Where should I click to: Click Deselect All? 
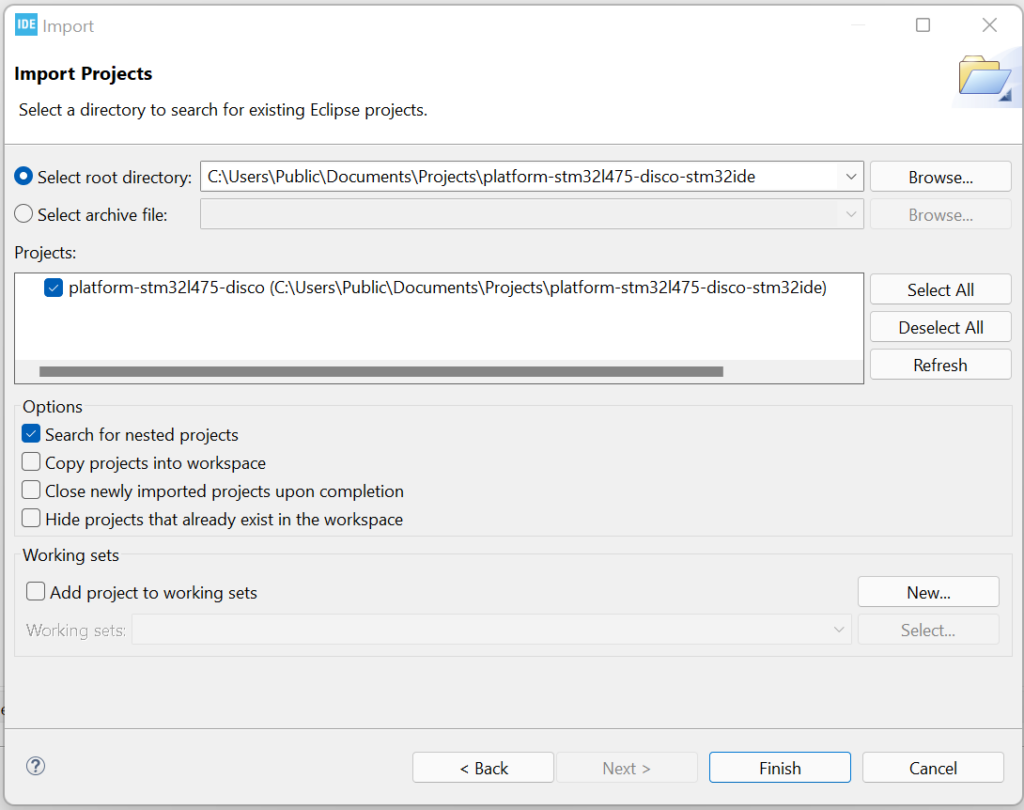coord(940,326)
